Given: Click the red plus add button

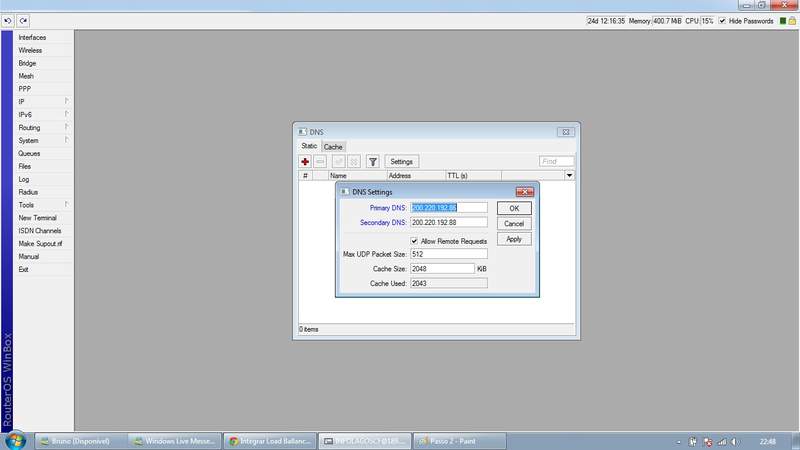Looking at the screenshot, I should coord(305,162).
